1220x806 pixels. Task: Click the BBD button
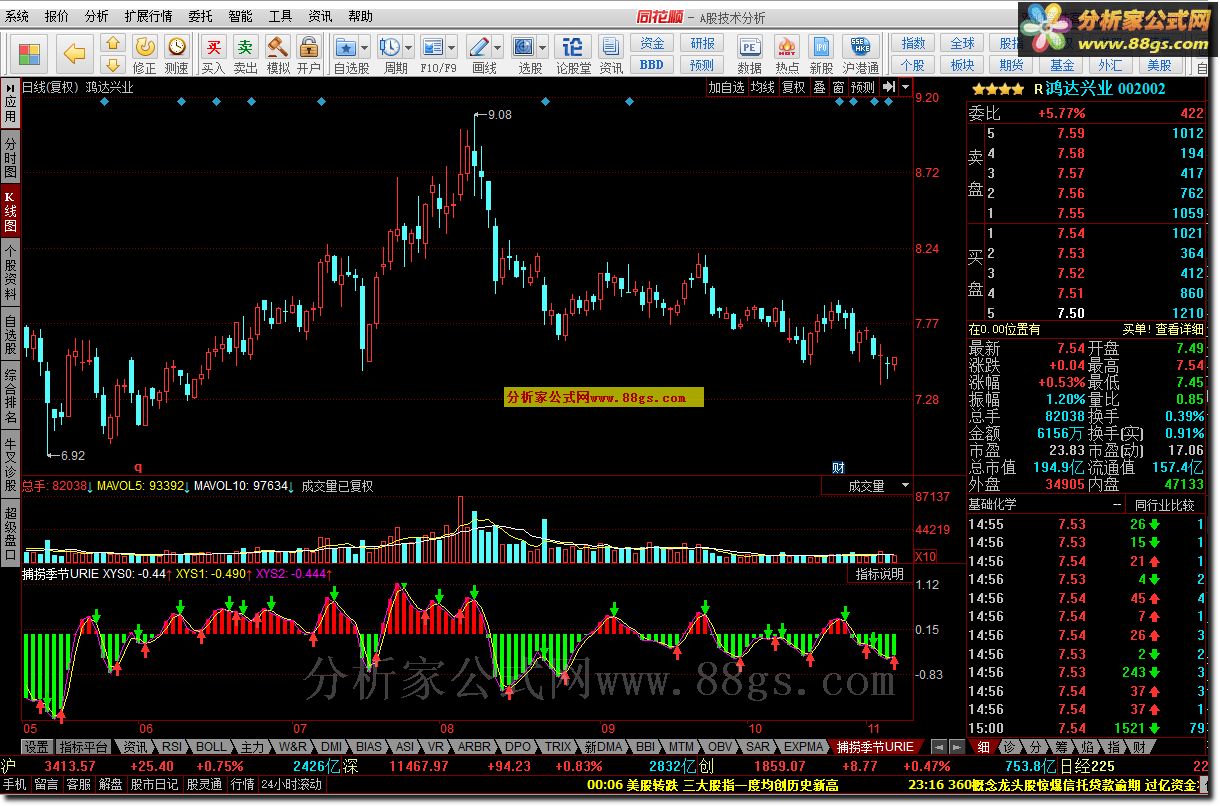[x=652, y=65]
